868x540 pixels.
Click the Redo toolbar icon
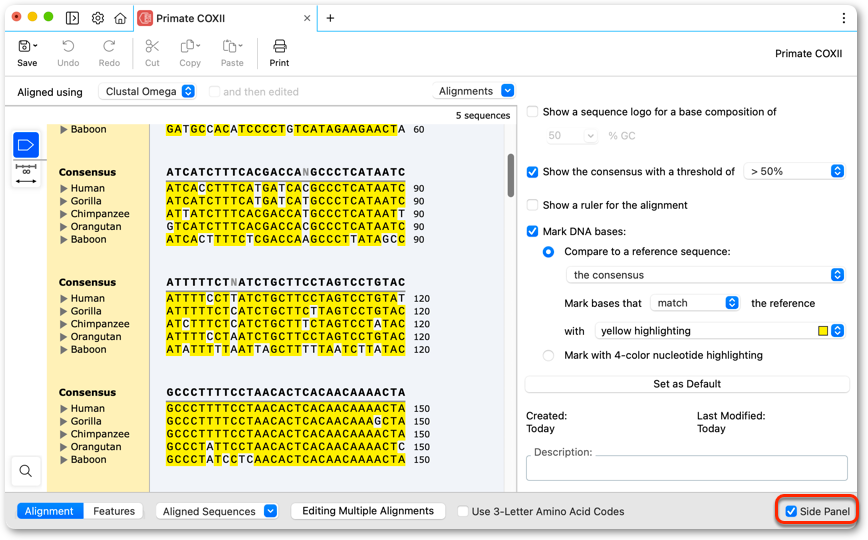click(109, 46)
